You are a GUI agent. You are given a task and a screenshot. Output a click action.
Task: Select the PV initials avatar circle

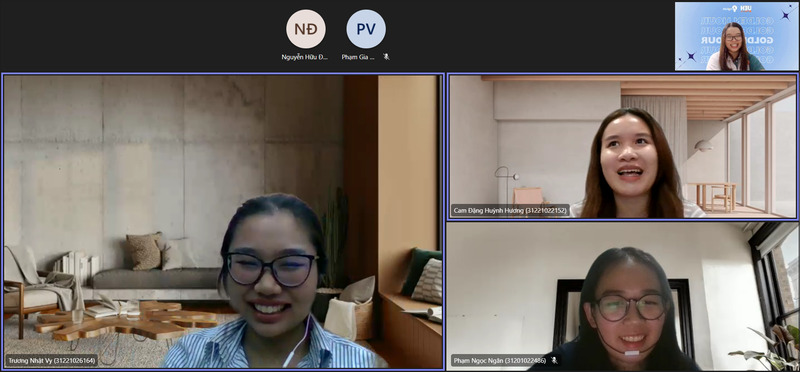(366, 29)
